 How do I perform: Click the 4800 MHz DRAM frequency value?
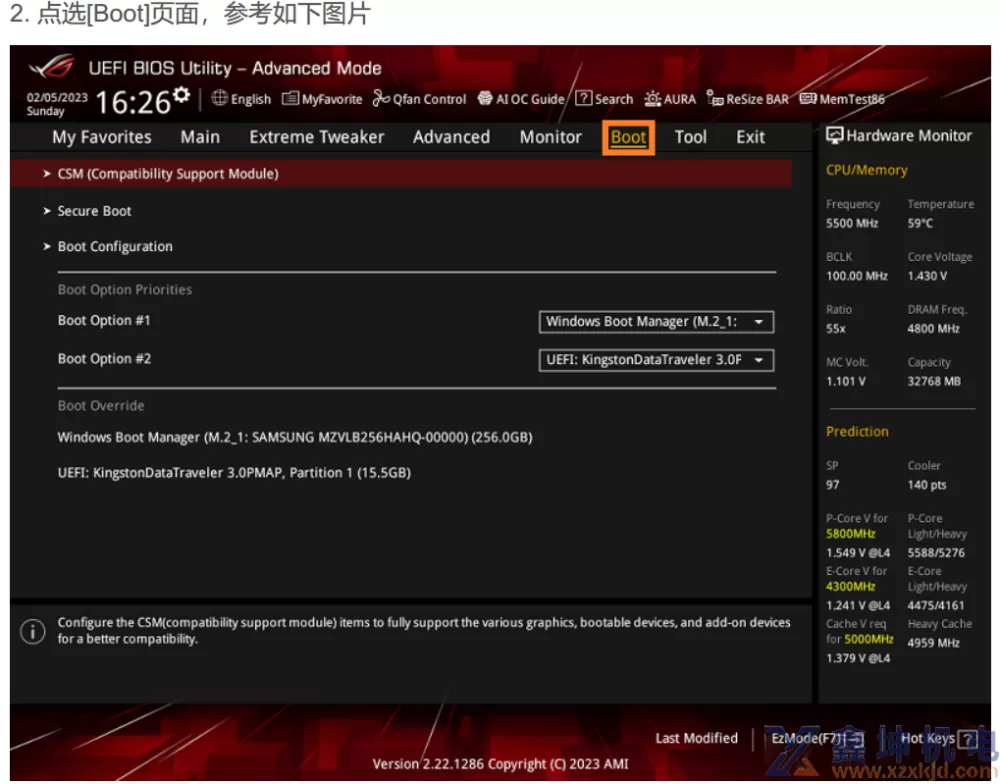tap(934, 329)
